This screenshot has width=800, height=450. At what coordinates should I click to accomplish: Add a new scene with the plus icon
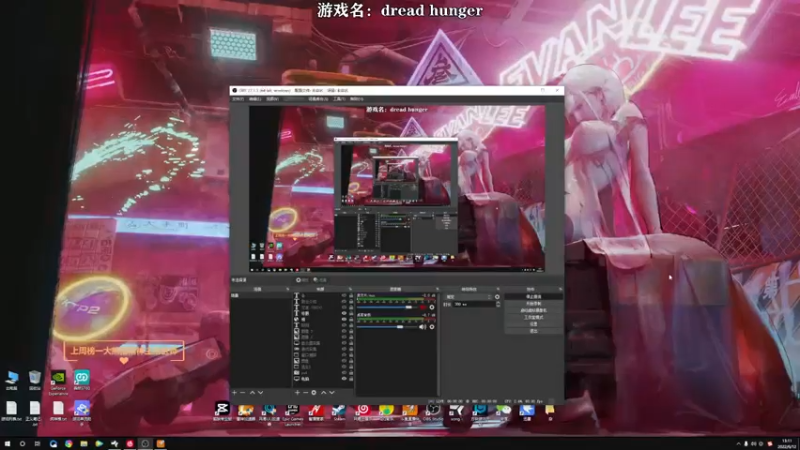tap(234, 392)
